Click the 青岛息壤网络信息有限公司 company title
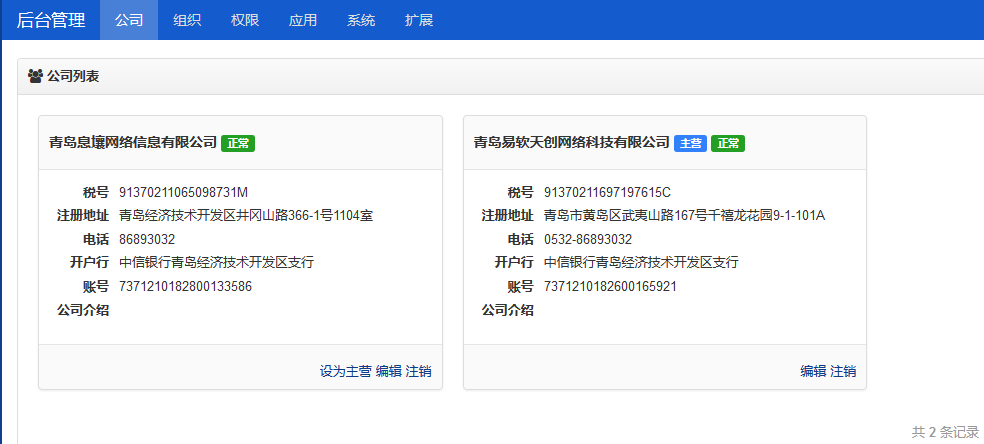The width and height of the screenshot is (984, 444). tap(133, 142)
